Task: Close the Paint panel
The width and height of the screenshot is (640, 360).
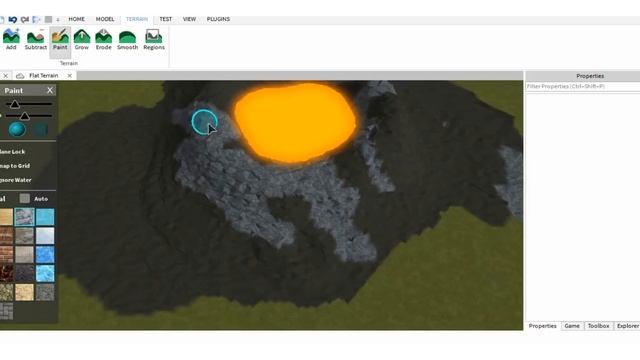Action: click(50, 90)
